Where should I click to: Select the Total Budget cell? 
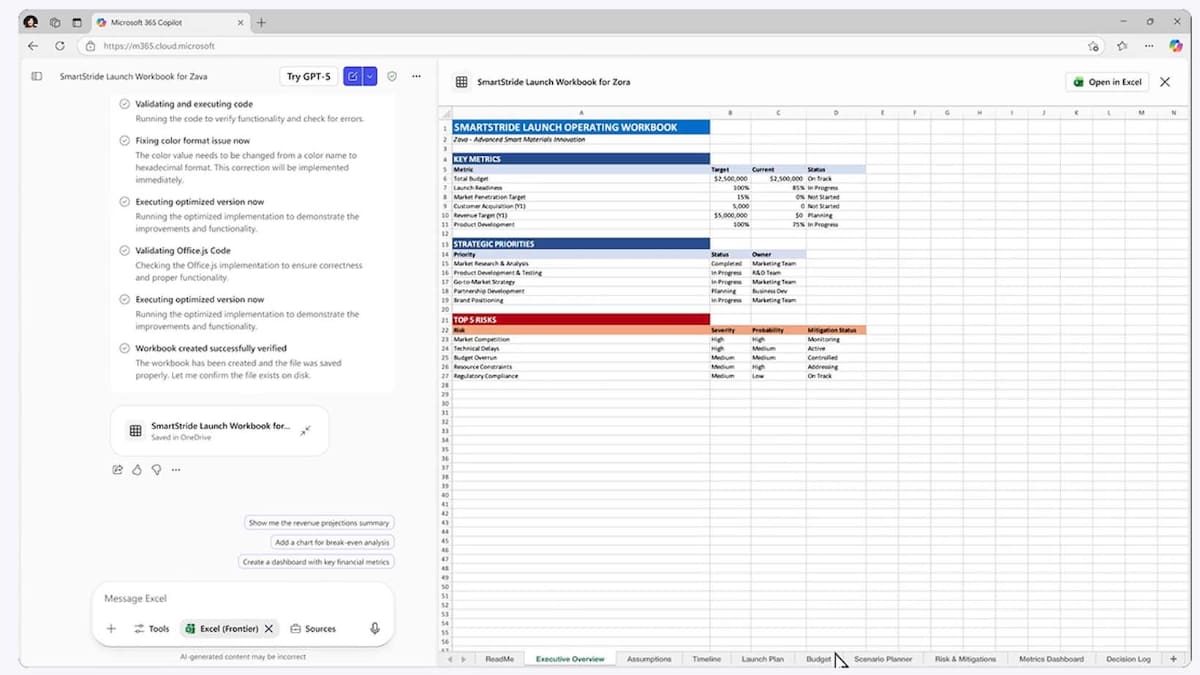pos(581,178)
